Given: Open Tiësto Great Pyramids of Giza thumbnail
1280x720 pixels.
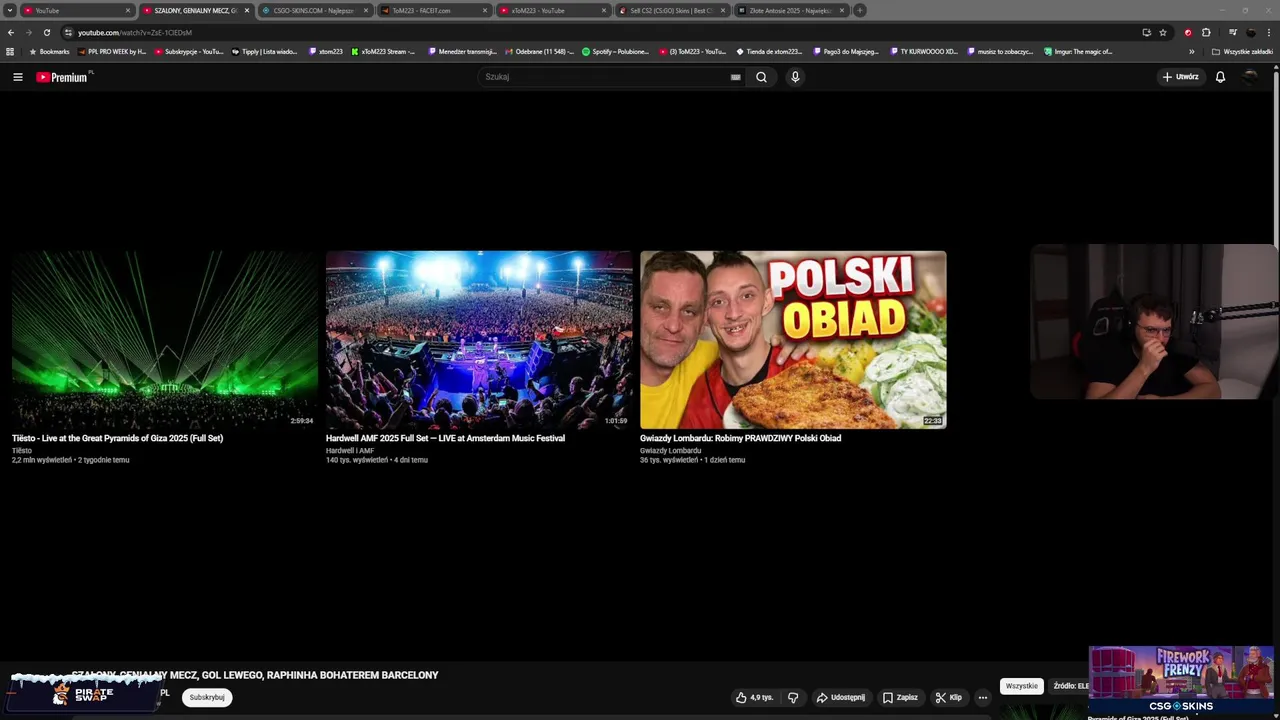Looking at the screenshot, I should [x=165, y=340].
